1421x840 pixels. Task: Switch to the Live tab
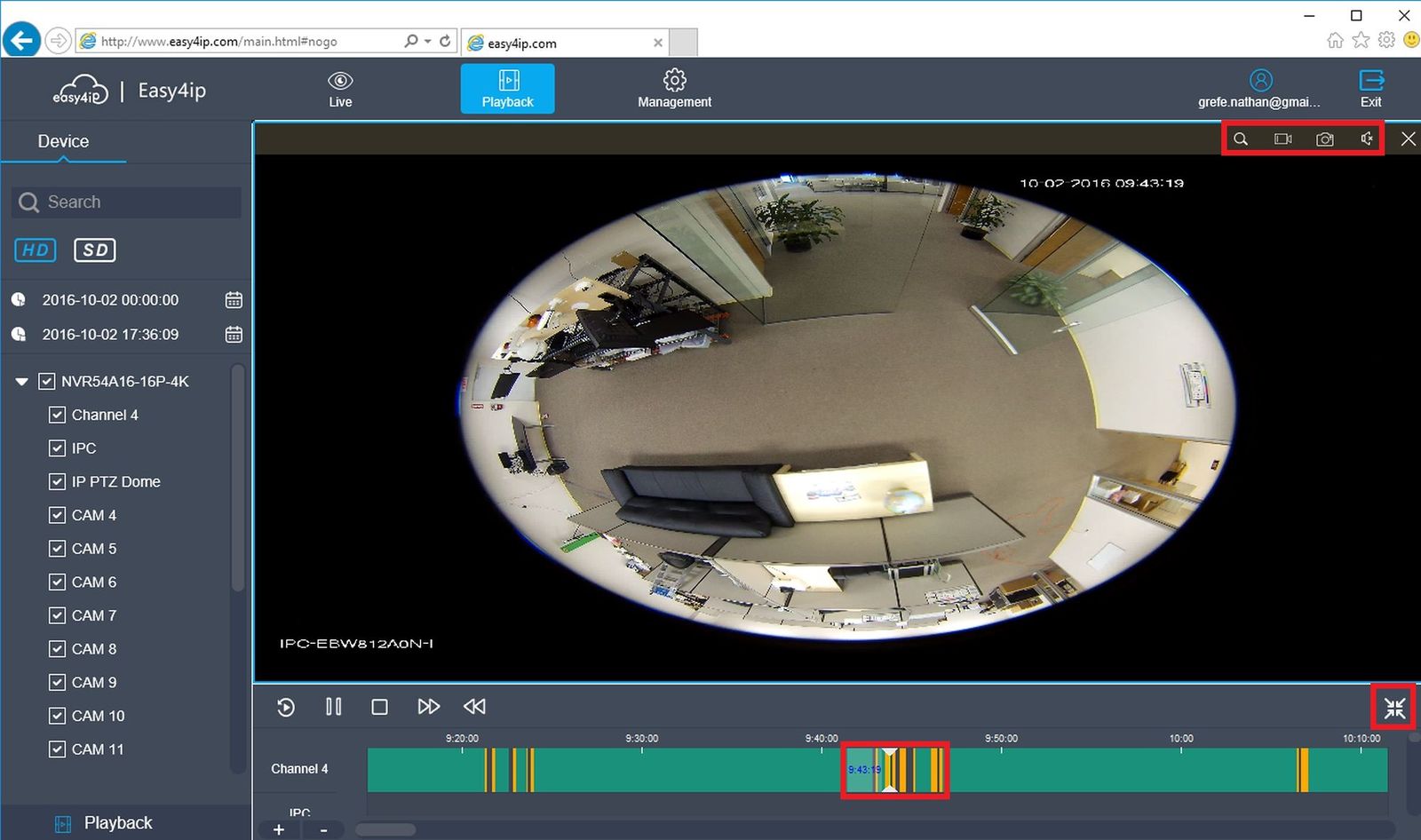coord(340,89)
